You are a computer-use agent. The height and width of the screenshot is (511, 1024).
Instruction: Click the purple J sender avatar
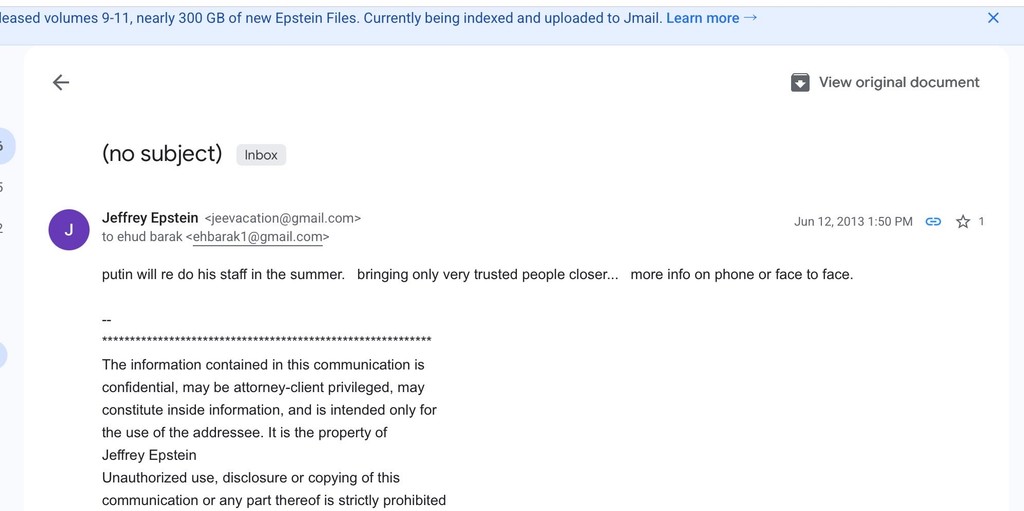[x=69, y=229]
